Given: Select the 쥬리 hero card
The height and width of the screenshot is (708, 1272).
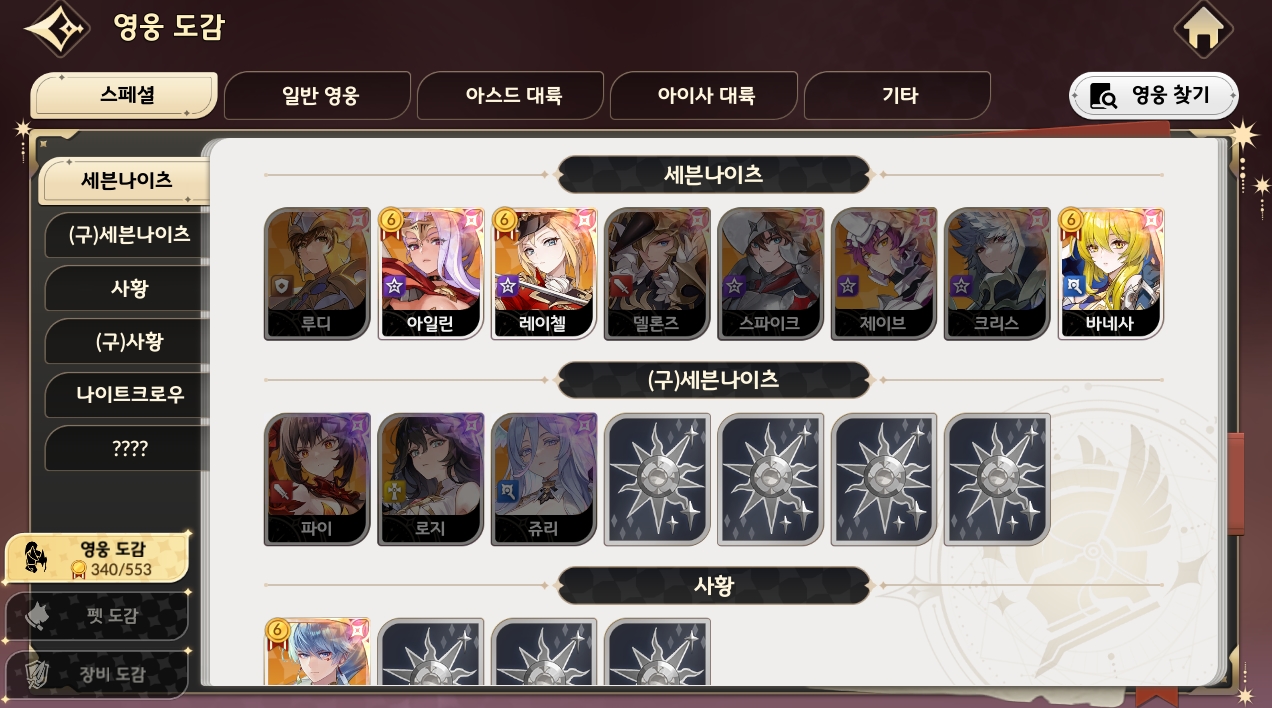Looking at the screenshot, I should (544, 480).
